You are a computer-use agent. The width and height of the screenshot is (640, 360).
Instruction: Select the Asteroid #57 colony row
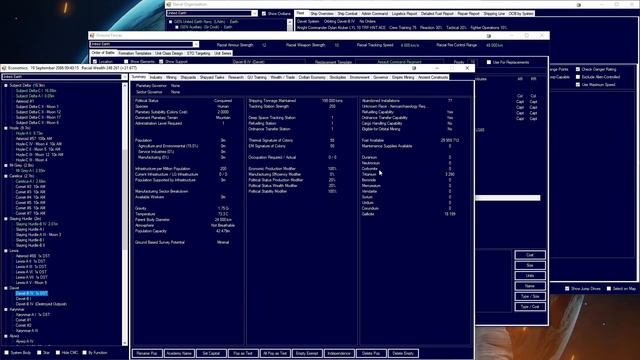tap(34, 139)
